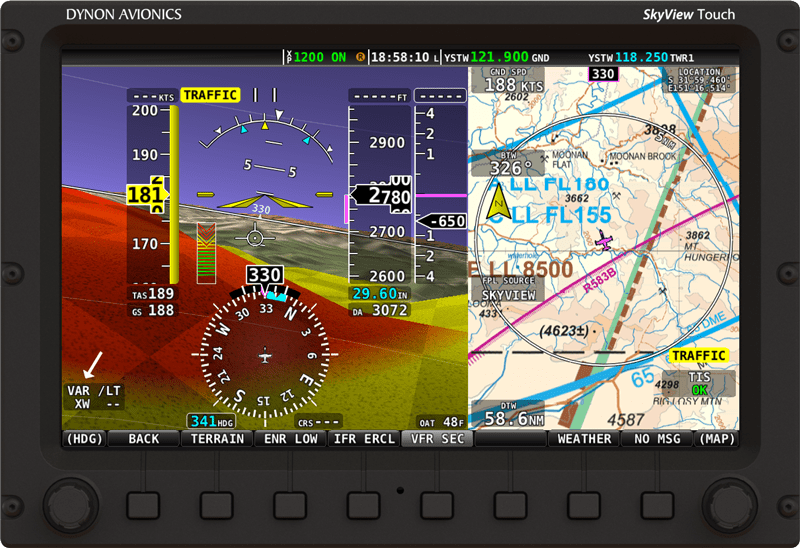
Task: Tap the flight path marker symbol
Action: (255, 238)
